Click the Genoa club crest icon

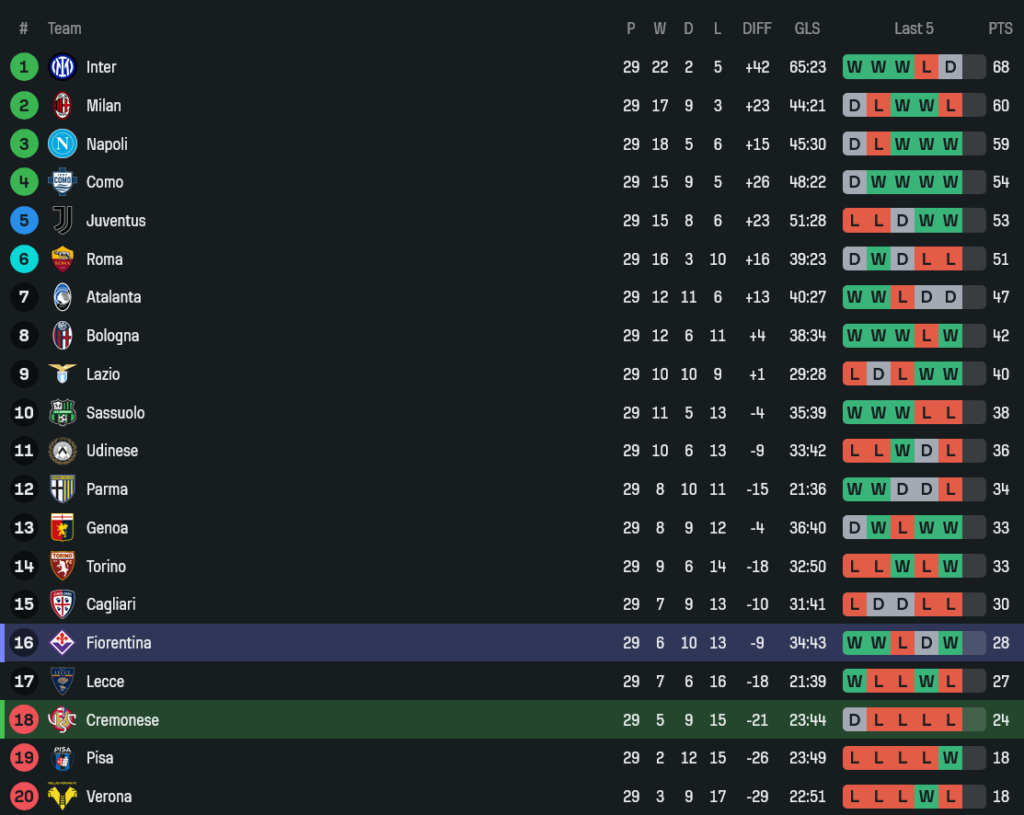[62, 528]
